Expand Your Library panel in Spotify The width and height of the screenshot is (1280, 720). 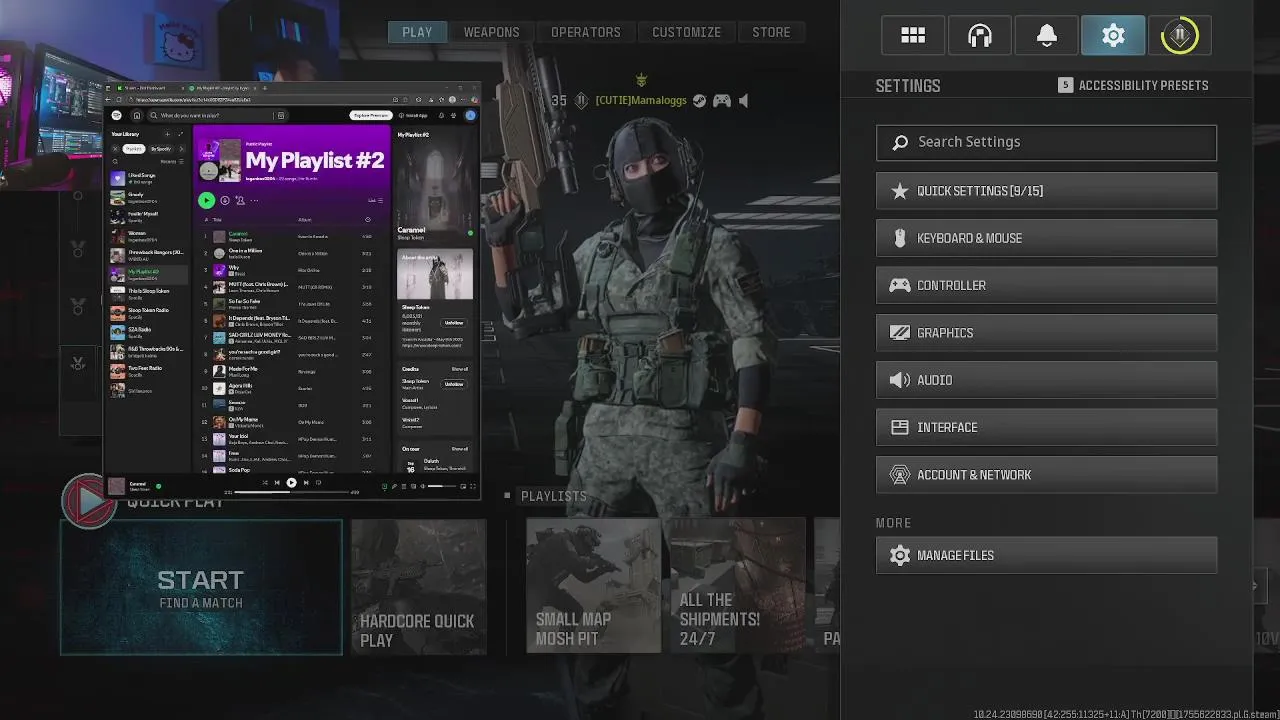(x=181, y=134)
